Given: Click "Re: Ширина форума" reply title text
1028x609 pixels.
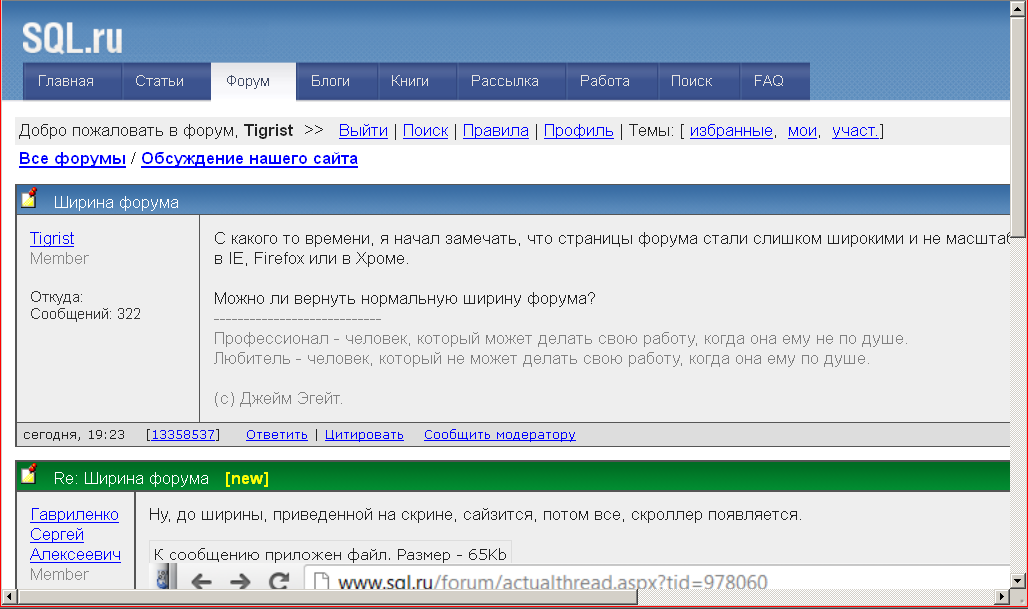Looking at the screenshot, I should (x=131, y=479).
